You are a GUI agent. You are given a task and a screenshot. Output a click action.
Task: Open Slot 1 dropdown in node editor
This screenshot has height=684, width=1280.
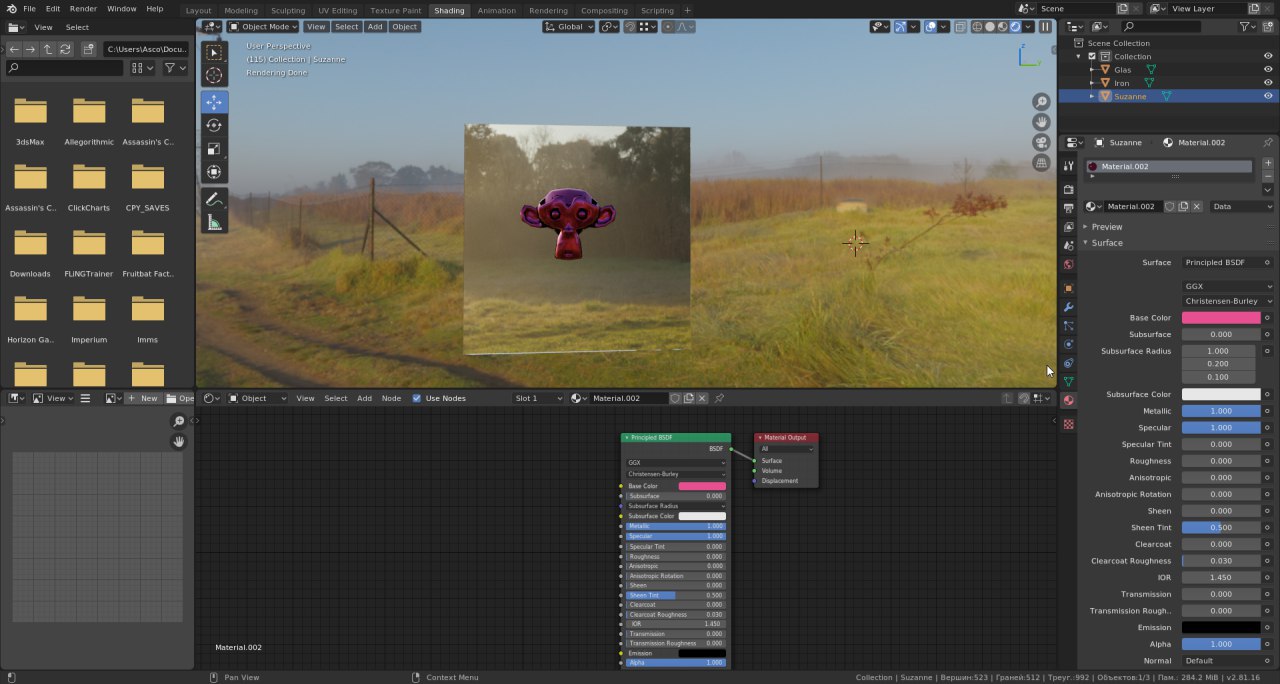539,398
